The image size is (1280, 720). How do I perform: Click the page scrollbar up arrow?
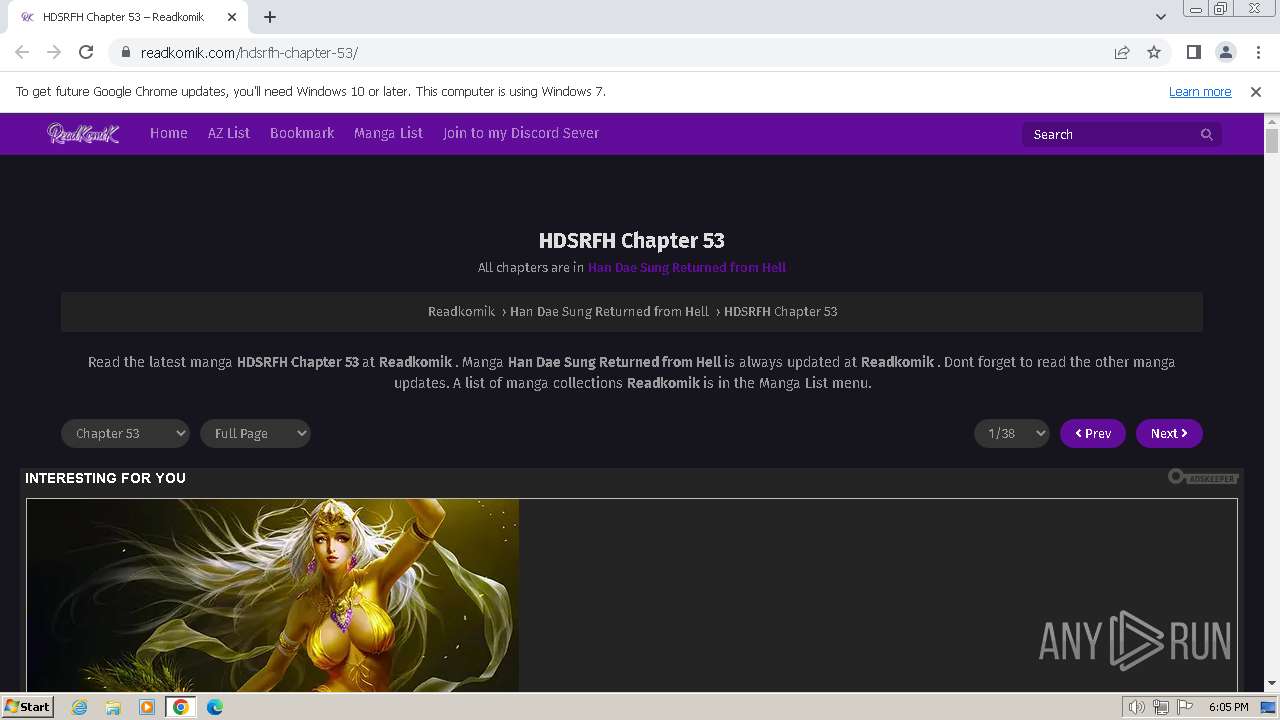point(1272,120)
